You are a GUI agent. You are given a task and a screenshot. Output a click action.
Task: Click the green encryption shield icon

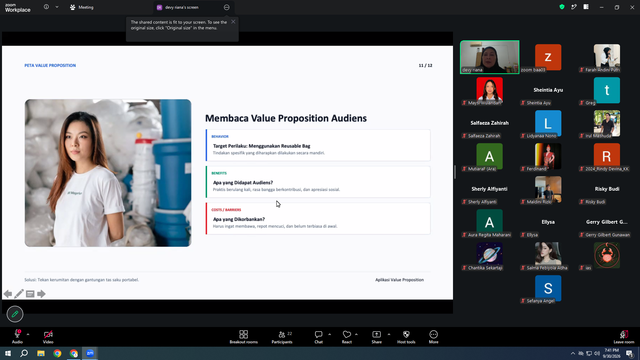tap(562, 7)
